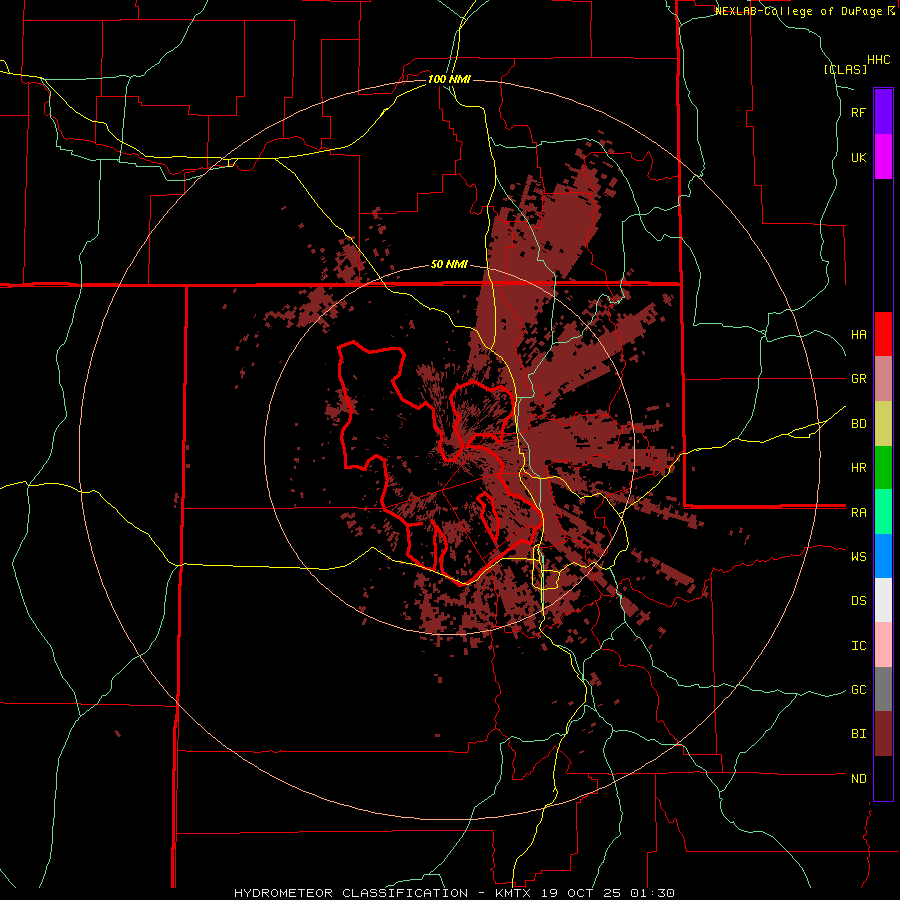The image size is (900, 900).
Task: Click the HA red legend swatch
Action: coord(883,334)
